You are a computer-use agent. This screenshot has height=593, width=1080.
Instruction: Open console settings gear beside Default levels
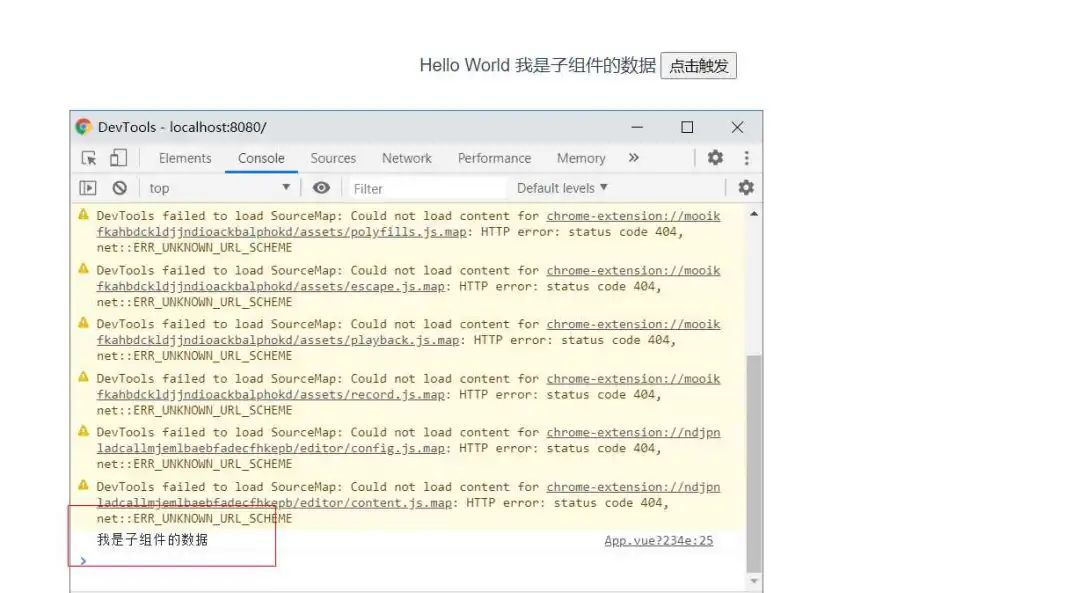point(746,187)
